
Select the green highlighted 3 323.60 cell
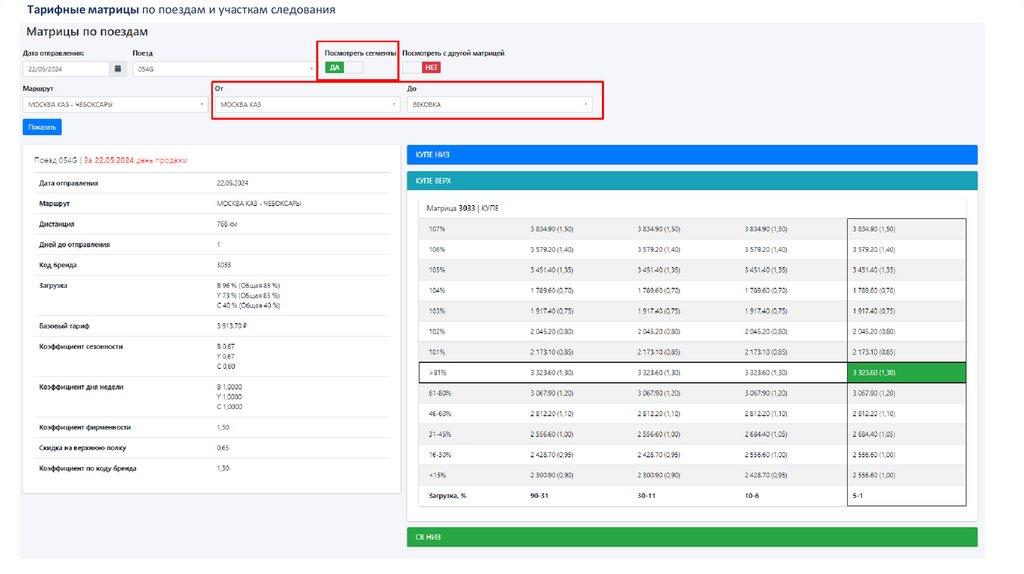pyautogui.click(x=906, y=372)
